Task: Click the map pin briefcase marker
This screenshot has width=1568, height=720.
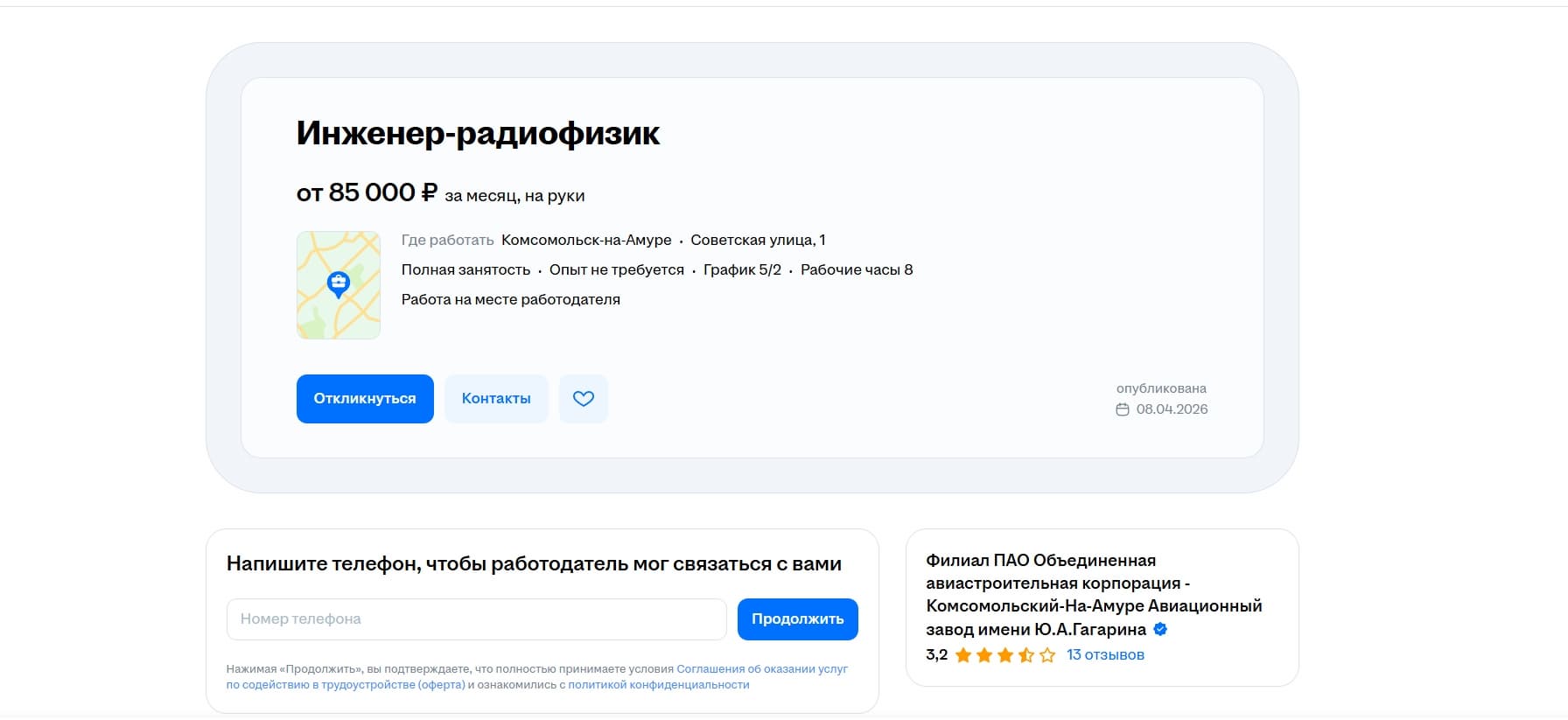Action: (x=339, y=284)
